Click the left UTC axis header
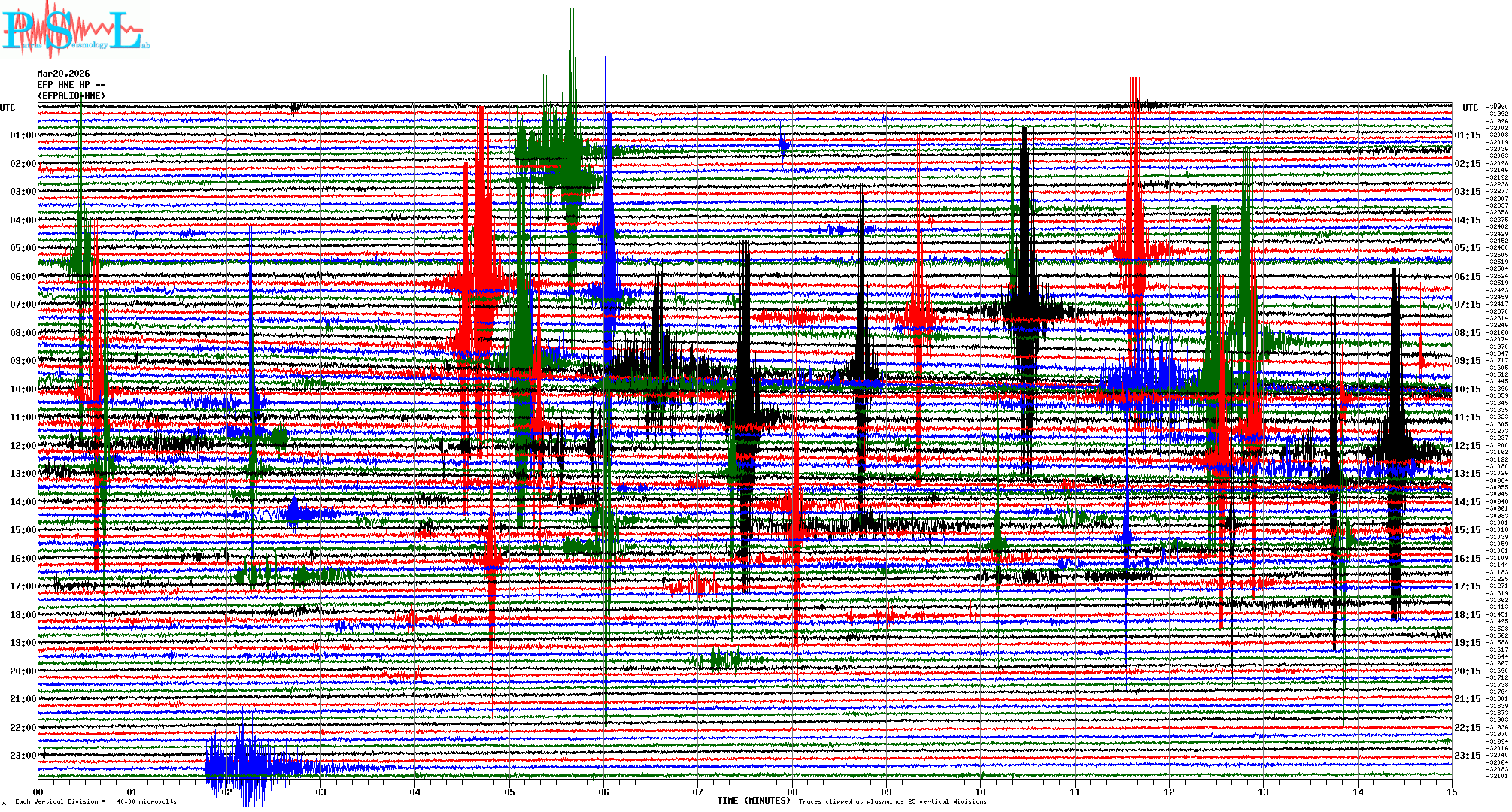The width and height of the screenshot is (1512, 812). pyautogui.click(x=8, y=108)
